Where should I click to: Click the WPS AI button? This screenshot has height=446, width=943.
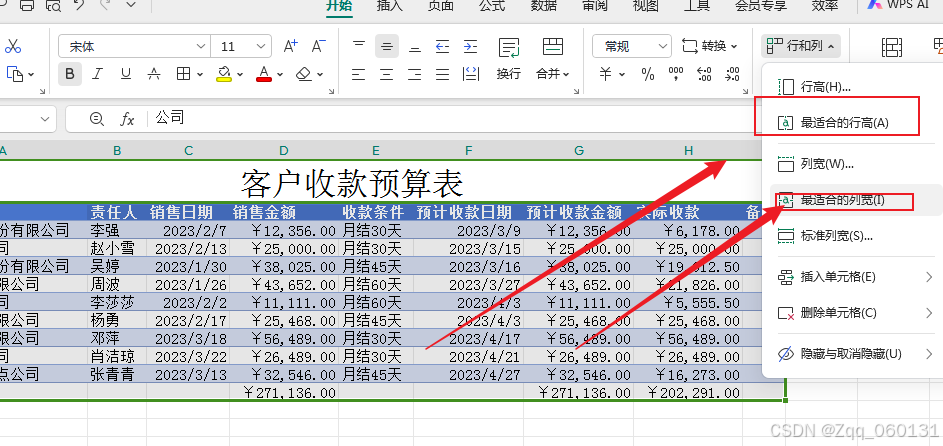899,5
